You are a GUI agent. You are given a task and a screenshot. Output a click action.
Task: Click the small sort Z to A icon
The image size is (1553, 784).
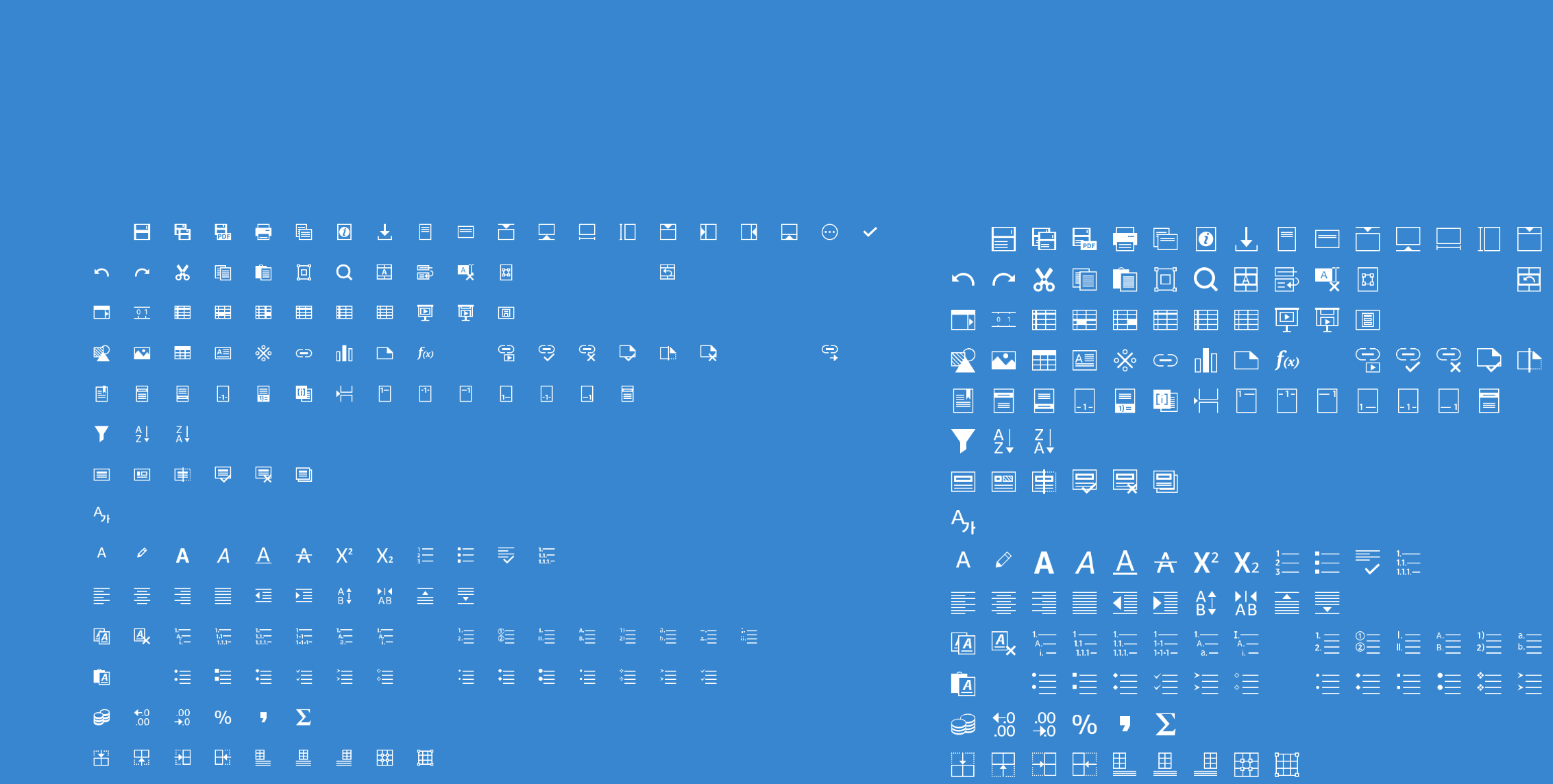coord(182,434)
